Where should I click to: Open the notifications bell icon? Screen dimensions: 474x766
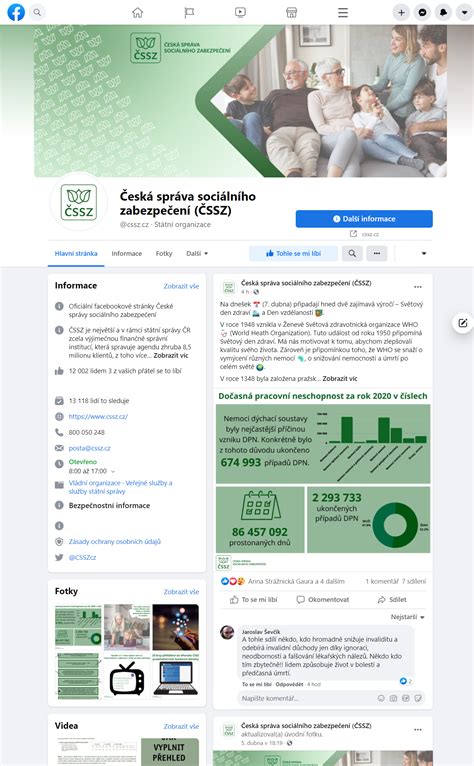tap(443, 13)
